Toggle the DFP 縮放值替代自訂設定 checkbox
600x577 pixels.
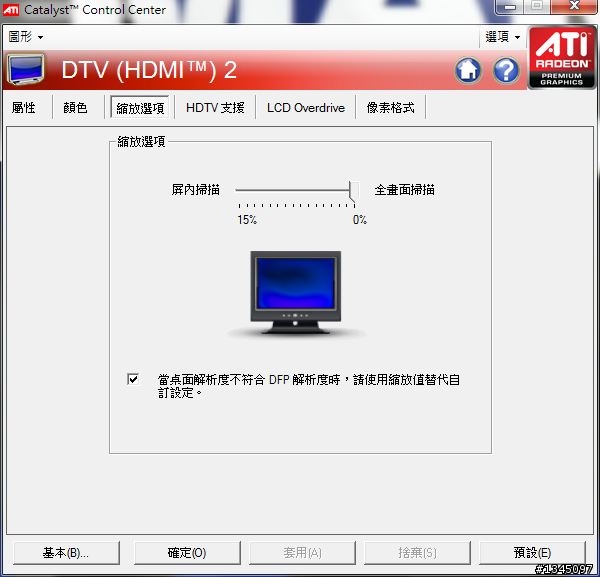coord(133,379)
